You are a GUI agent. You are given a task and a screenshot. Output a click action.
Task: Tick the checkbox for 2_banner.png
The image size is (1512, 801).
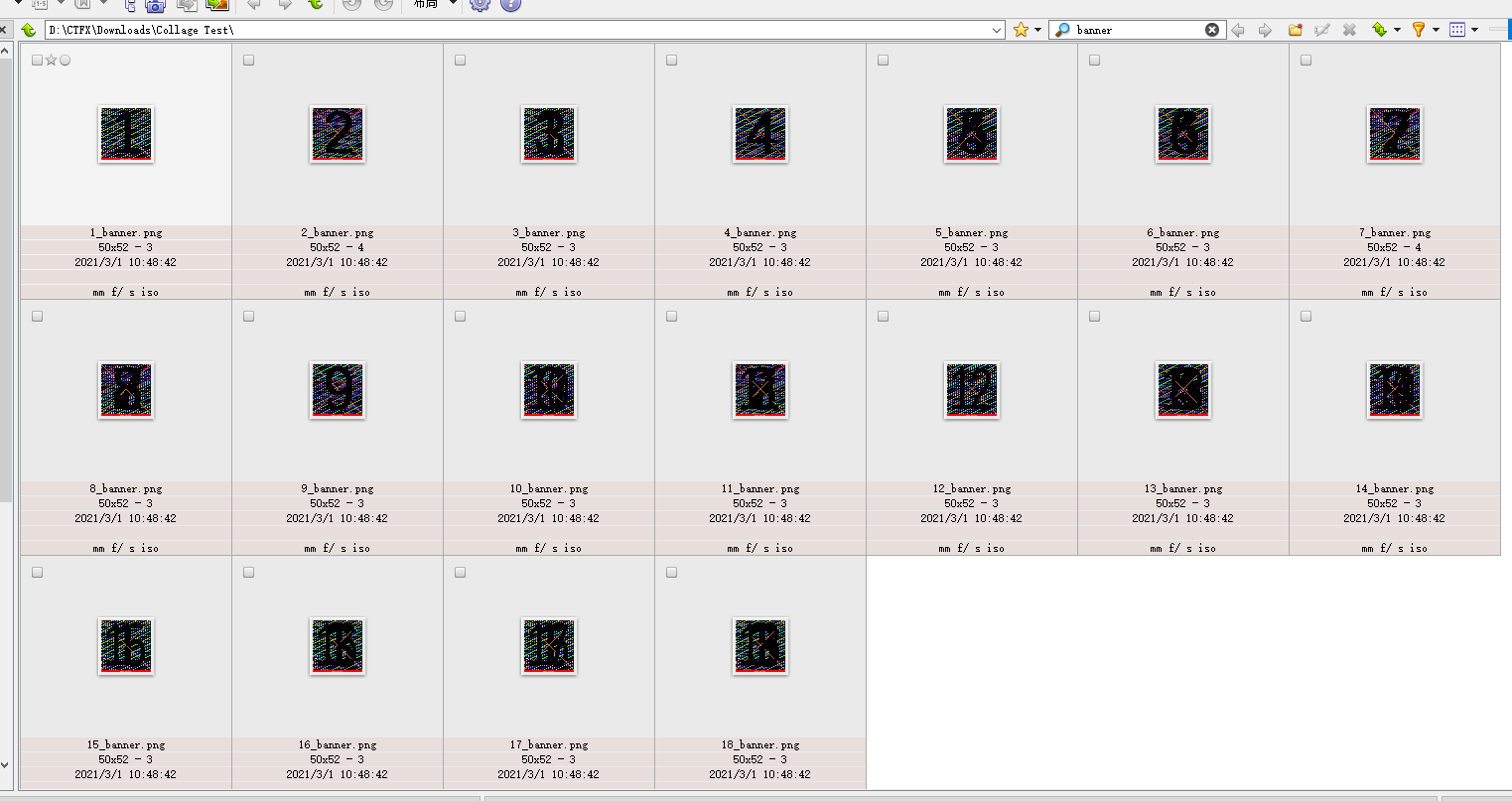tap(248, 61)
